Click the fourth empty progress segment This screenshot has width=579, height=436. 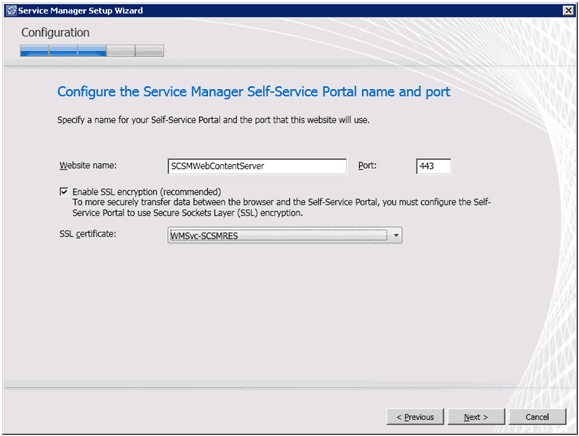click(x=121, y=51)
